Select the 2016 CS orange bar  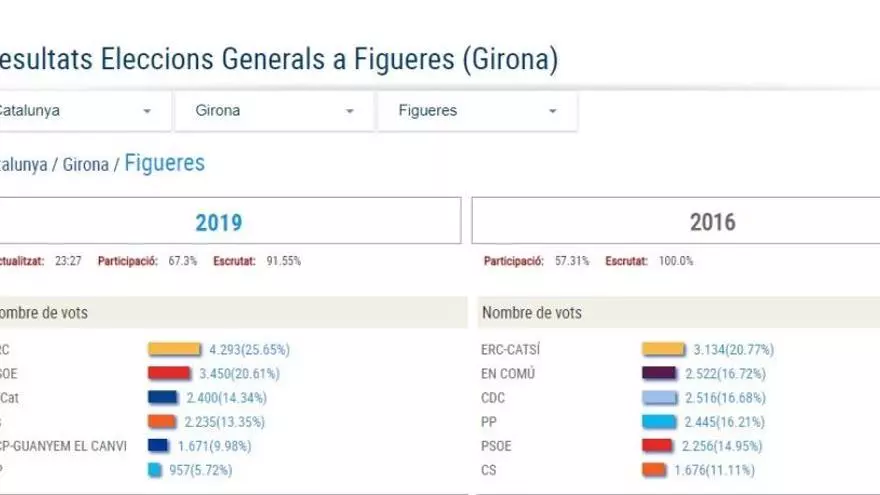pyautogui.click(x=653, y=469)
